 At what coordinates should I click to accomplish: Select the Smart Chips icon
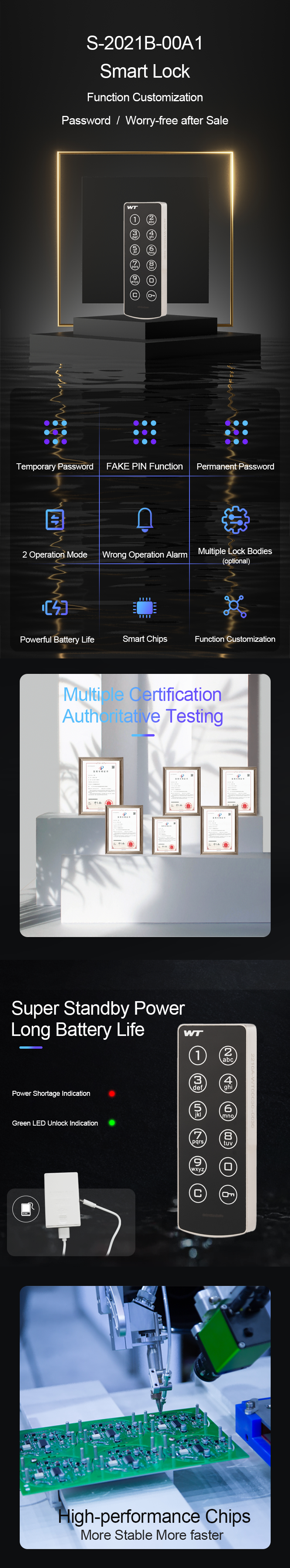click(144, 607)
